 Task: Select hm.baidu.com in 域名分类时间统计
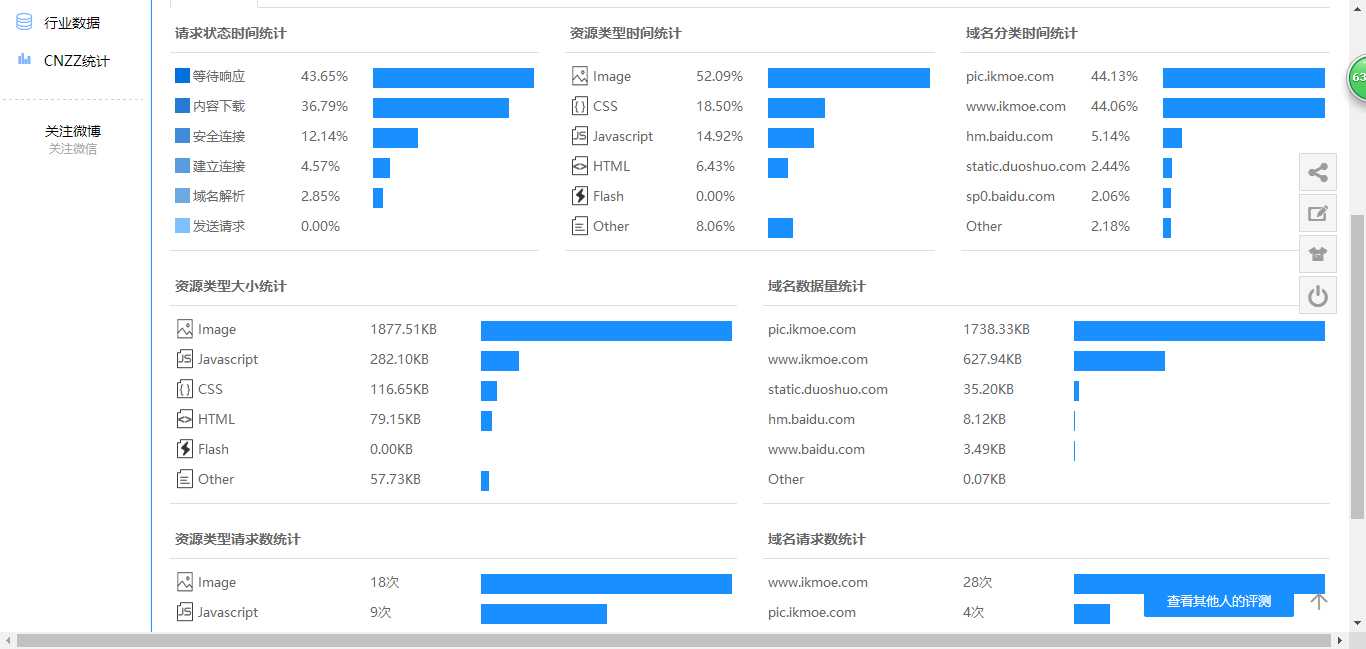(x=1009, y=136)
